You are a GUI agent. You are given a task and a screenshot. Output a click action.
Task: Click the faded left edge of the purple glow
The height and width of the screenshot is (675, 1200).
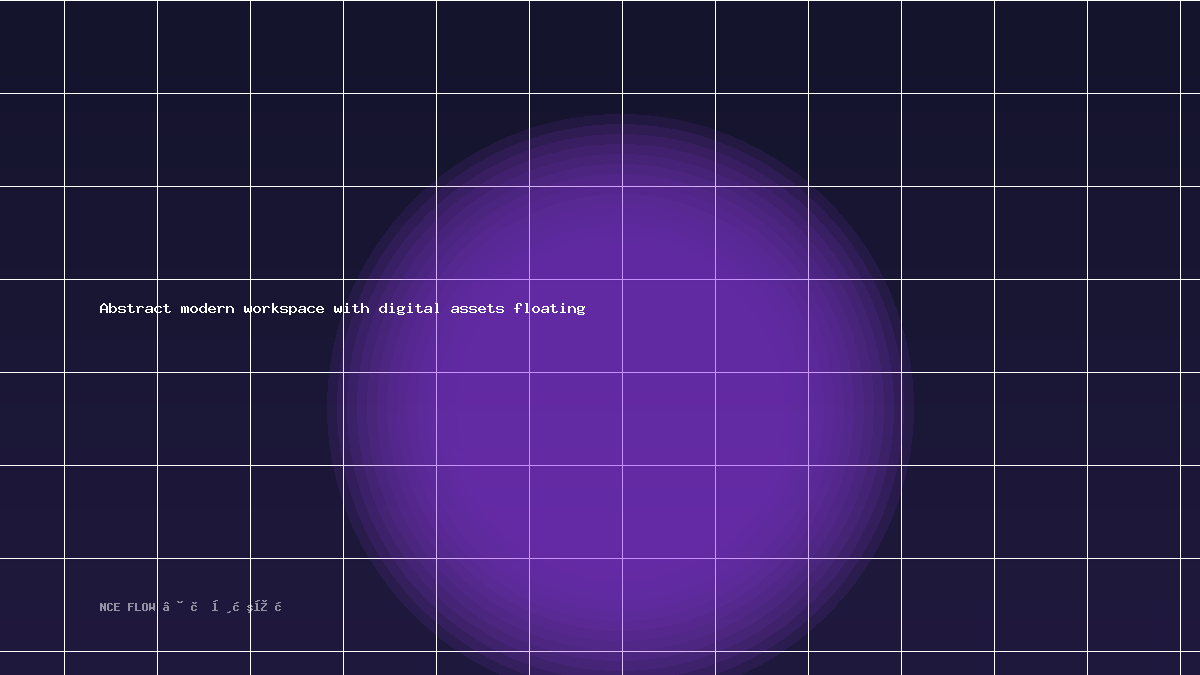(x=335, y=407)
